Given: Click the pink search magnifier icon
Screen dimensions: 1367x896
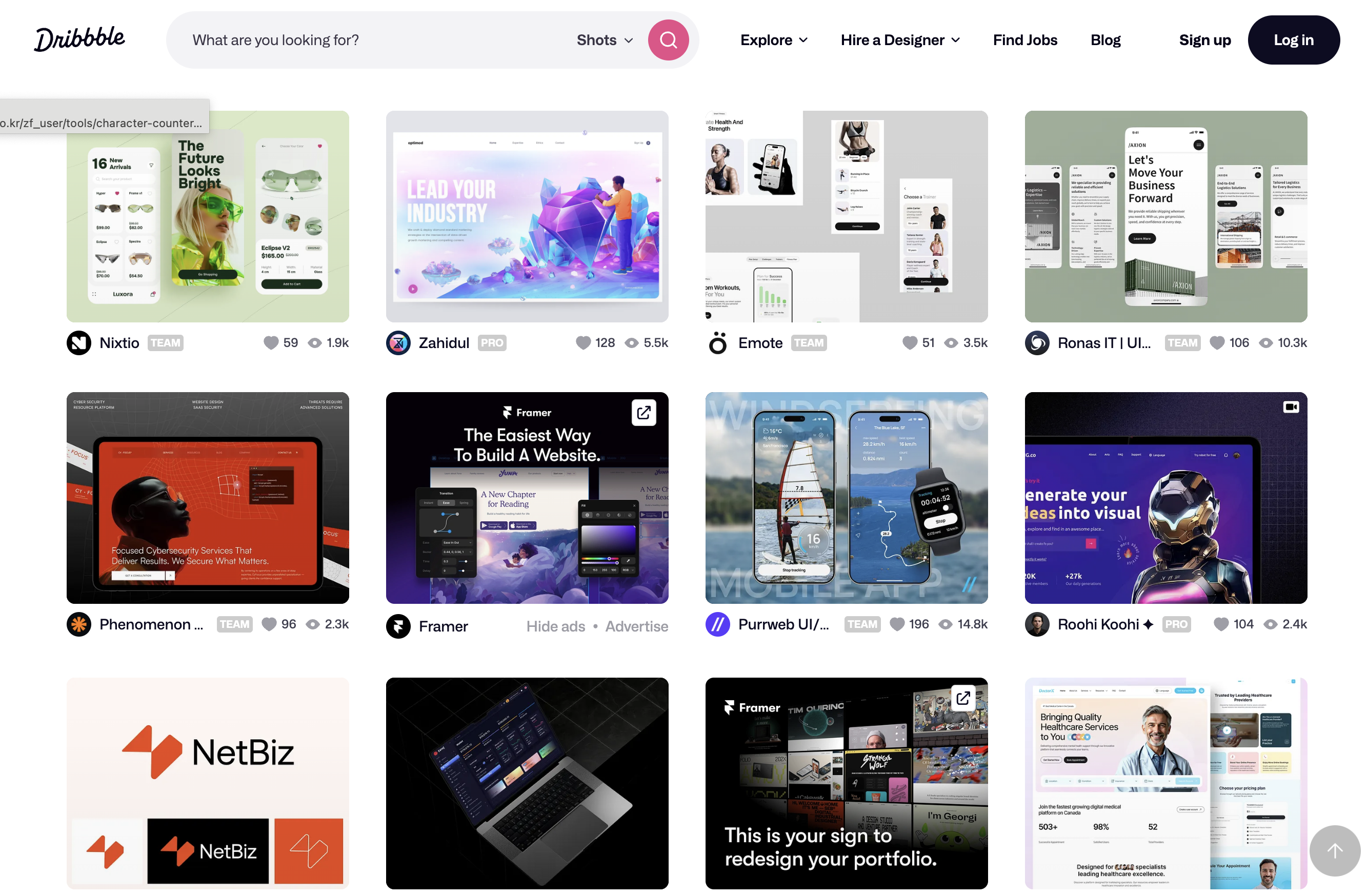Looking at the screenshot, I should point(668,39).
